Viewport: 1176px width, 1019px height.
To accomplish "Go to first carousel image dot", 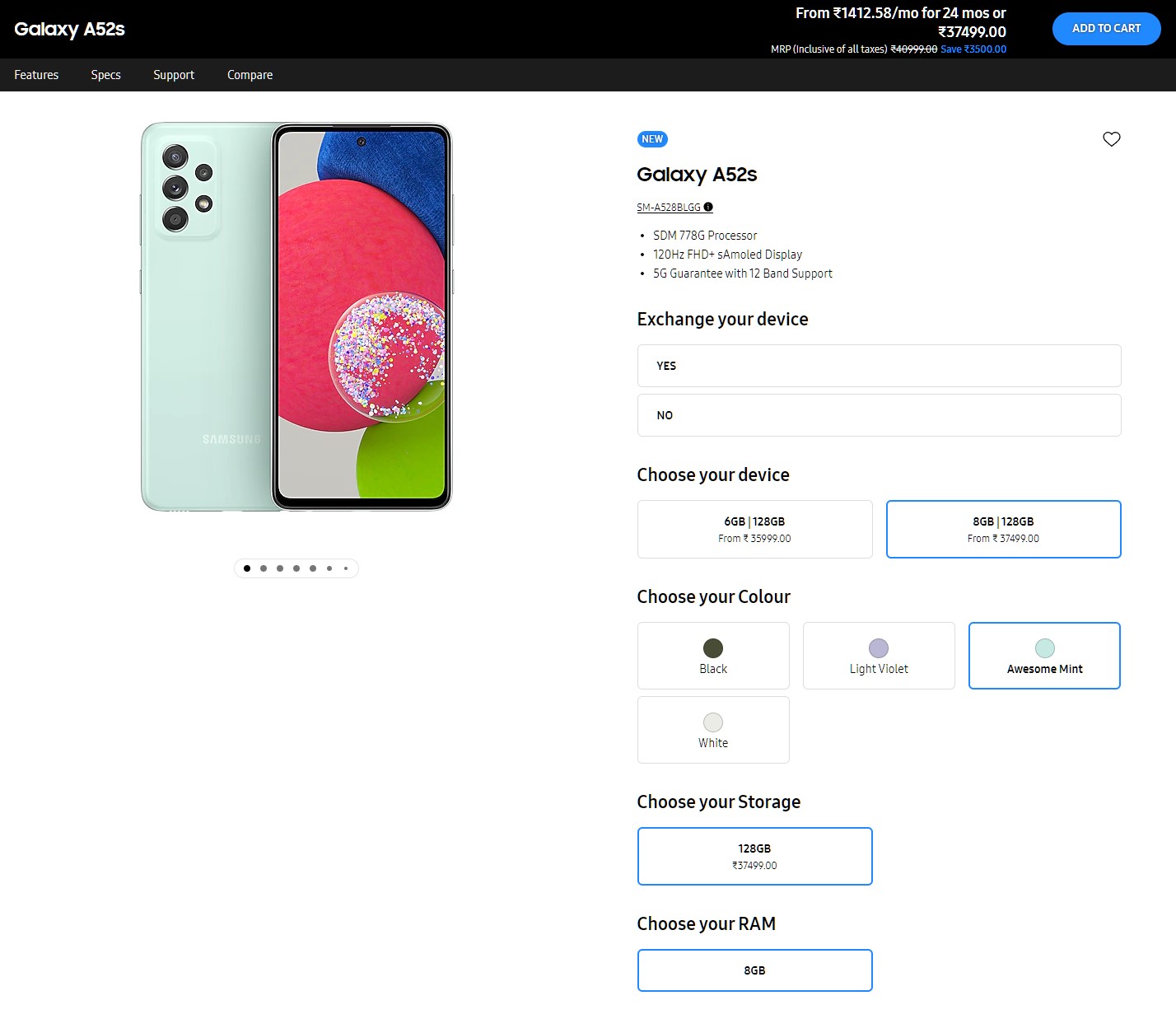I will pyautogui.click(x=247, y=568).
